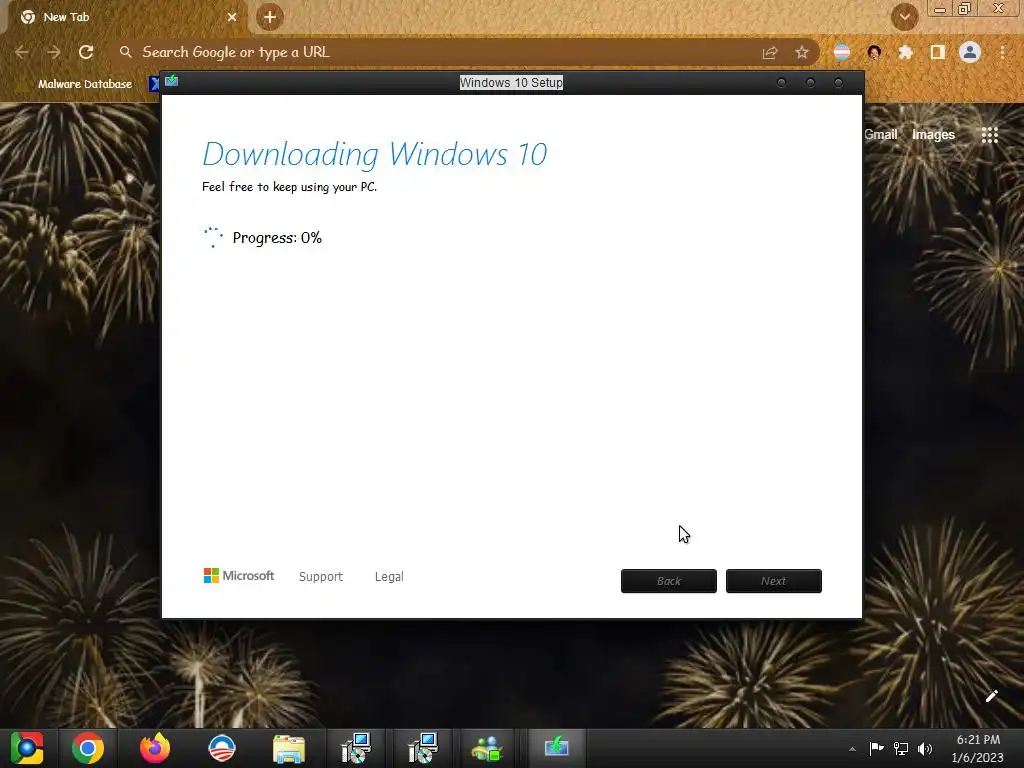
Task: Open File Explorer from the taskbar
Action: pos(289,748)
